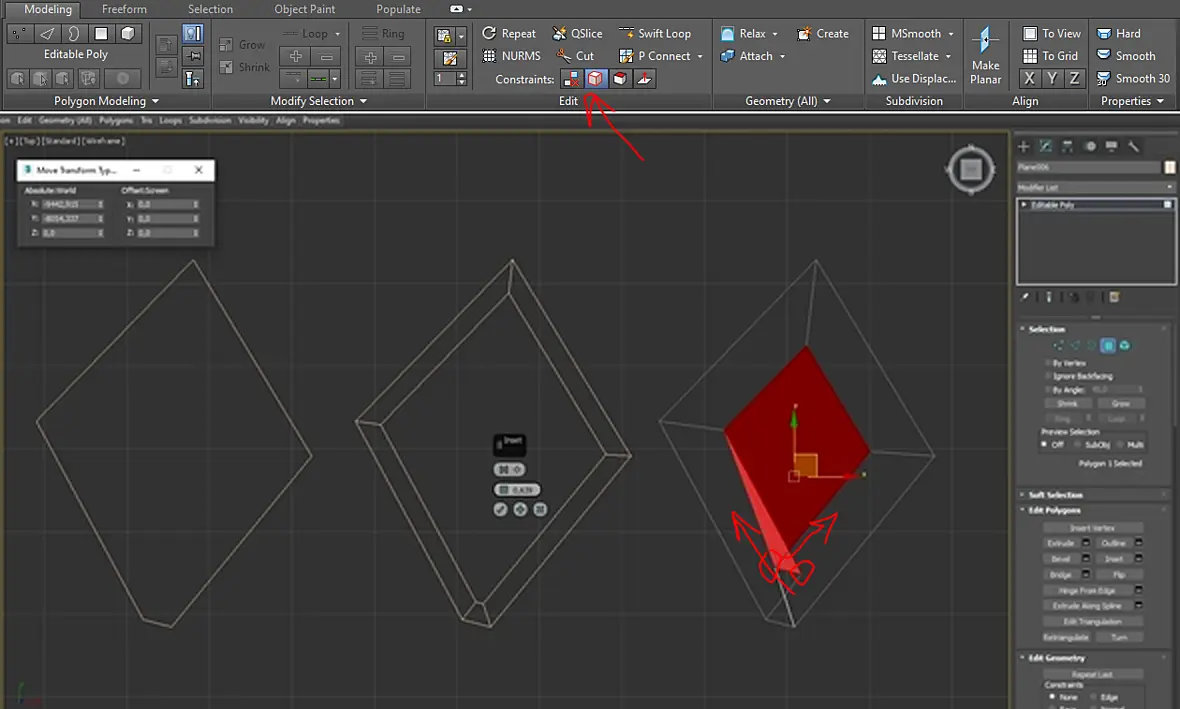This screenshot has width=1180, height=709.
Task: Activate the Cut tool
Action: 576,56
